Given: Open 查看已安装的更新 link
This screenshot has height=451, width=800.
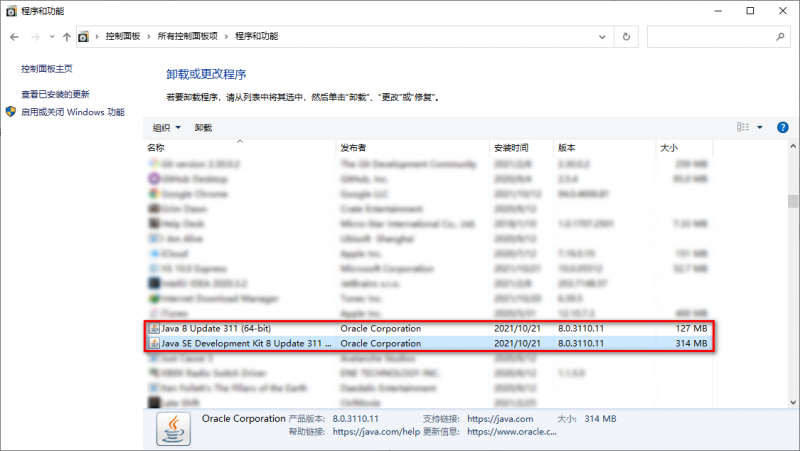Looking at the screenshot, I should [55, 94].
